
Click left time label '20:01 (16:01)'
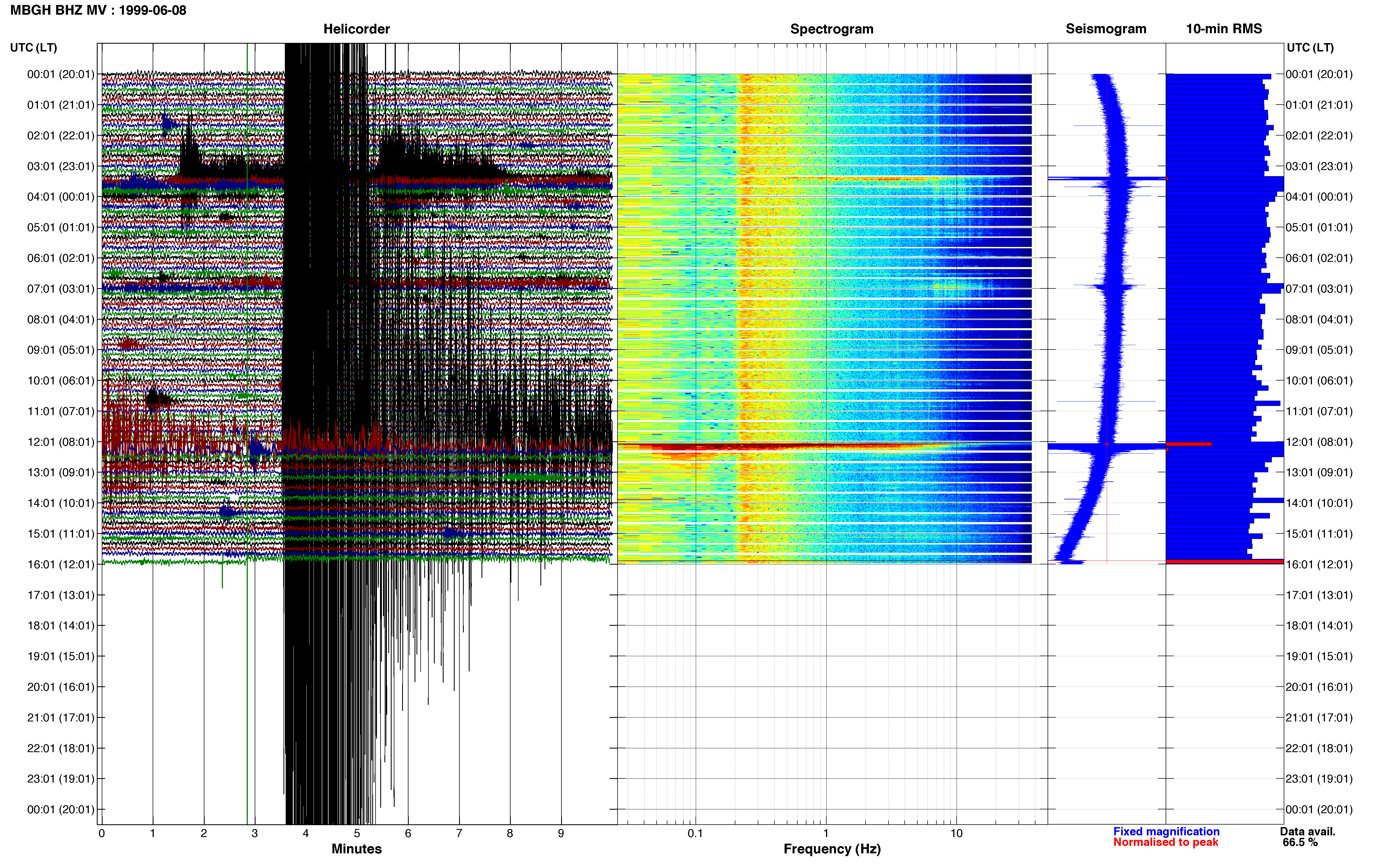pos(60,687)
